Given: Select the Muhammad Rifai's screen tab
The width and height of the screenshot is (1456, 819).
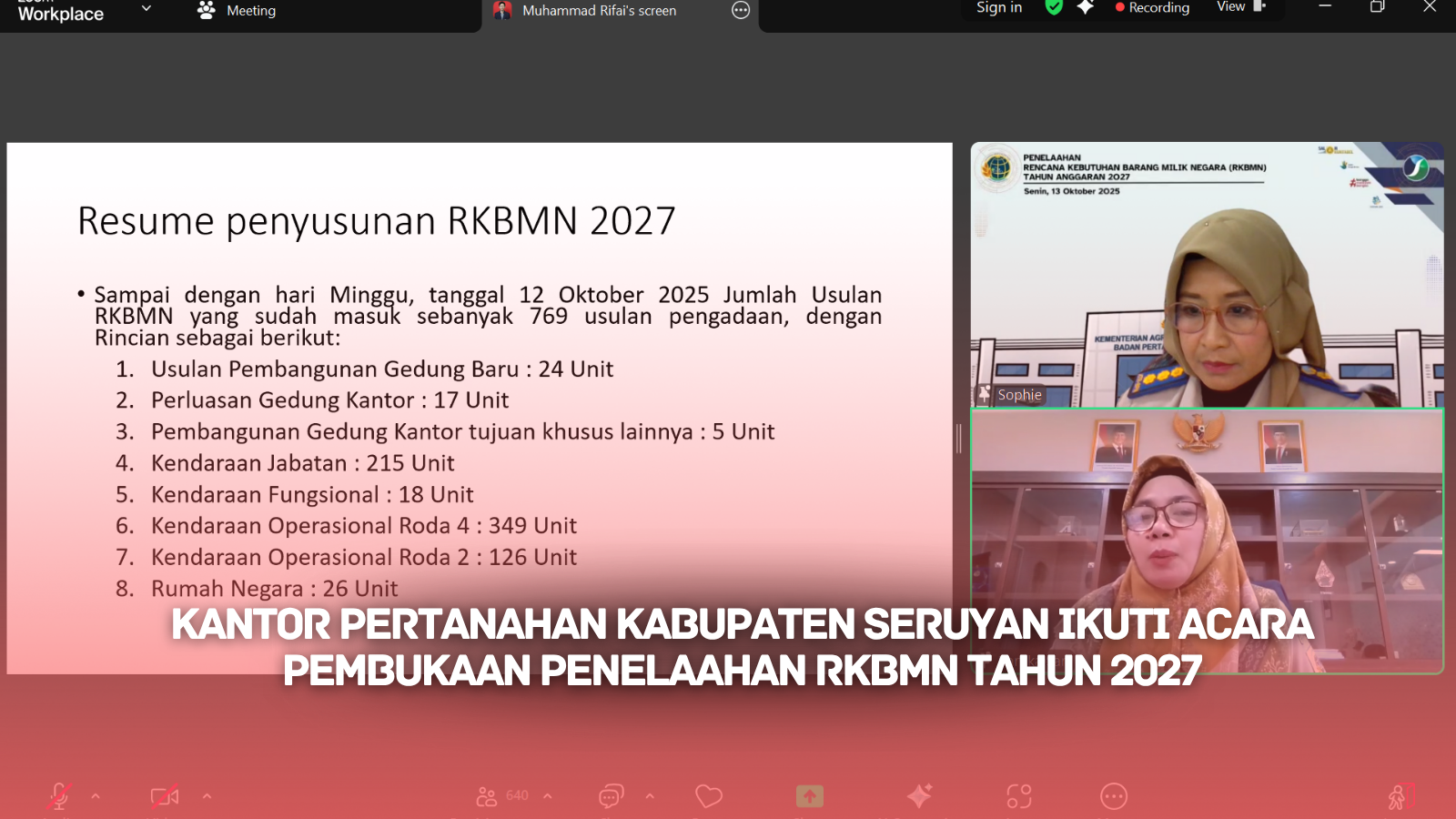Looking at the screenshot, I should tap(599, 11).
